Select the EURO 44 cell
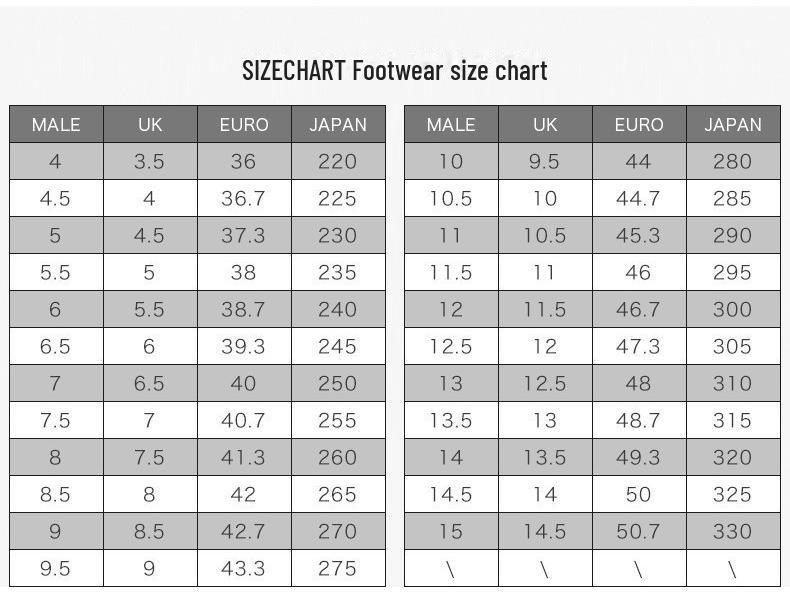This screenshot has width=790, height=593. (x=638, y=162)
